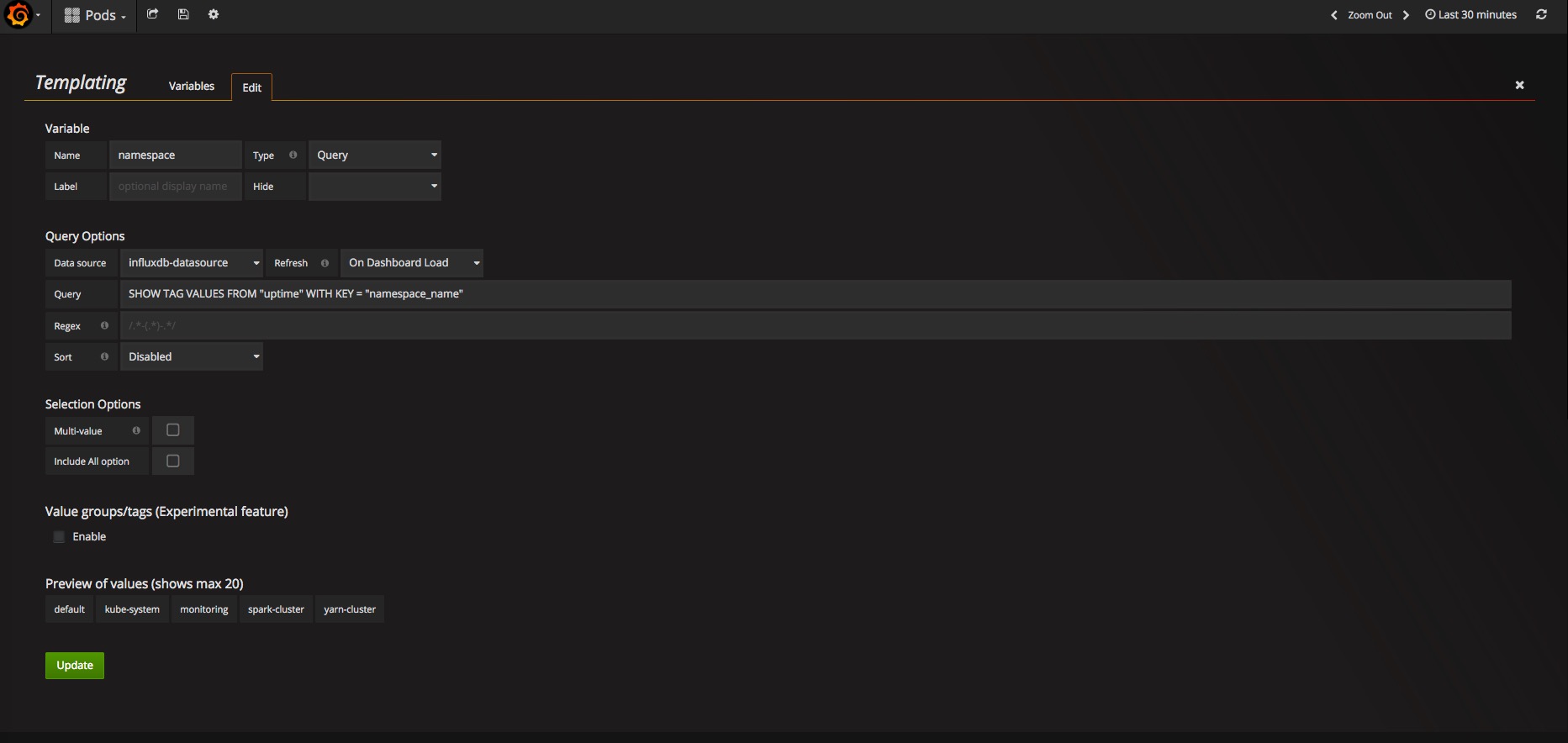Click the Grafana logo icon
Screen dimensions: 1568x743
(18, 15)
